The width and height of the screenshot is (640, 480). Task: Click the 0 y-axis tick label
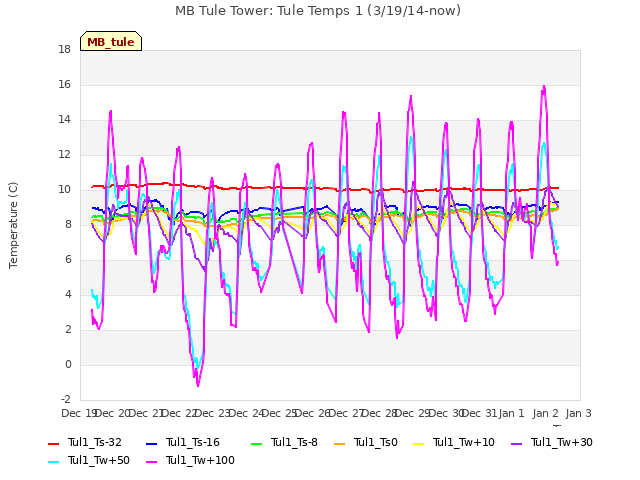[68, 364]
